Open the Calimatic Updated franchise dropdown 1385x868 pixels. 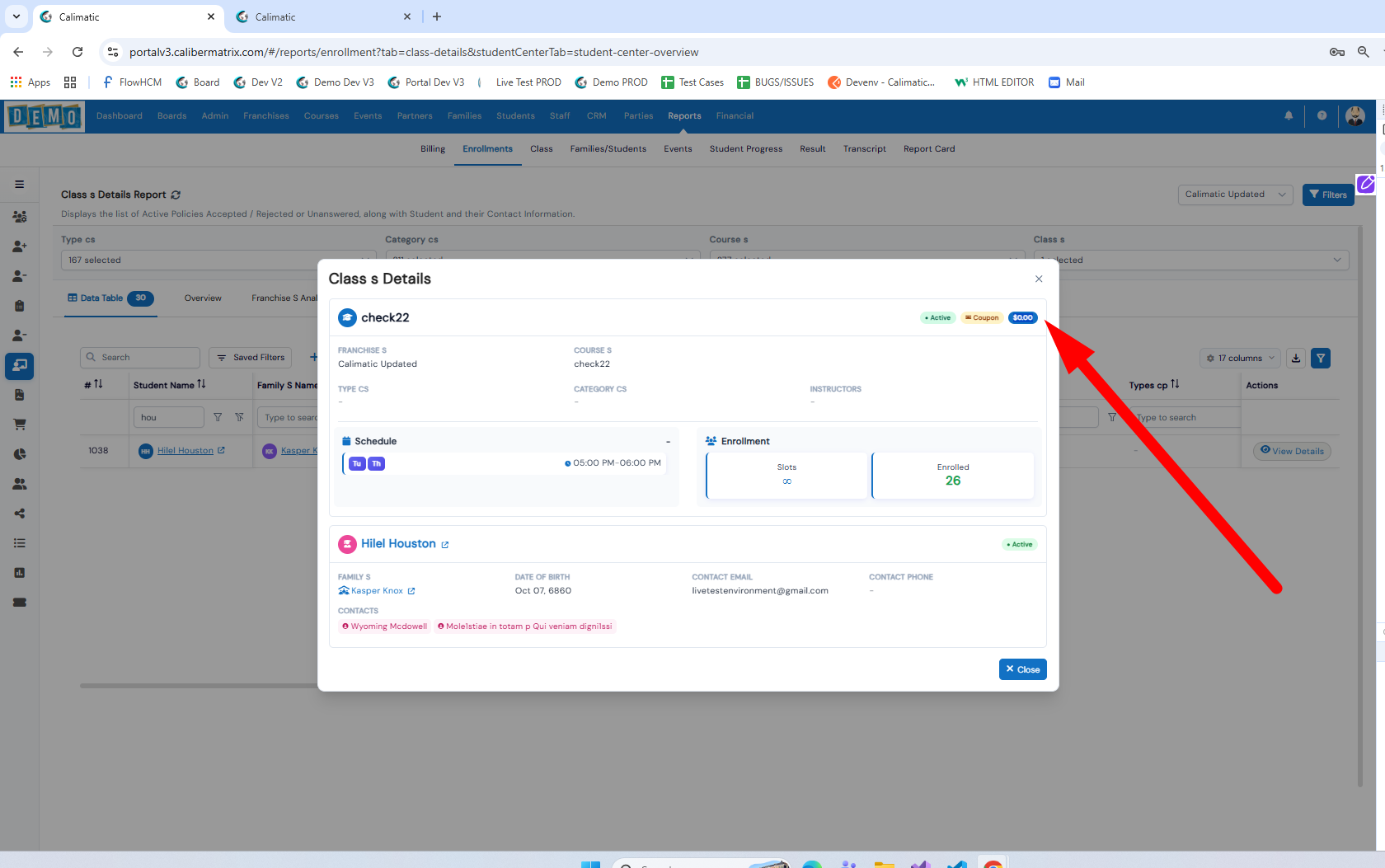1235,195
